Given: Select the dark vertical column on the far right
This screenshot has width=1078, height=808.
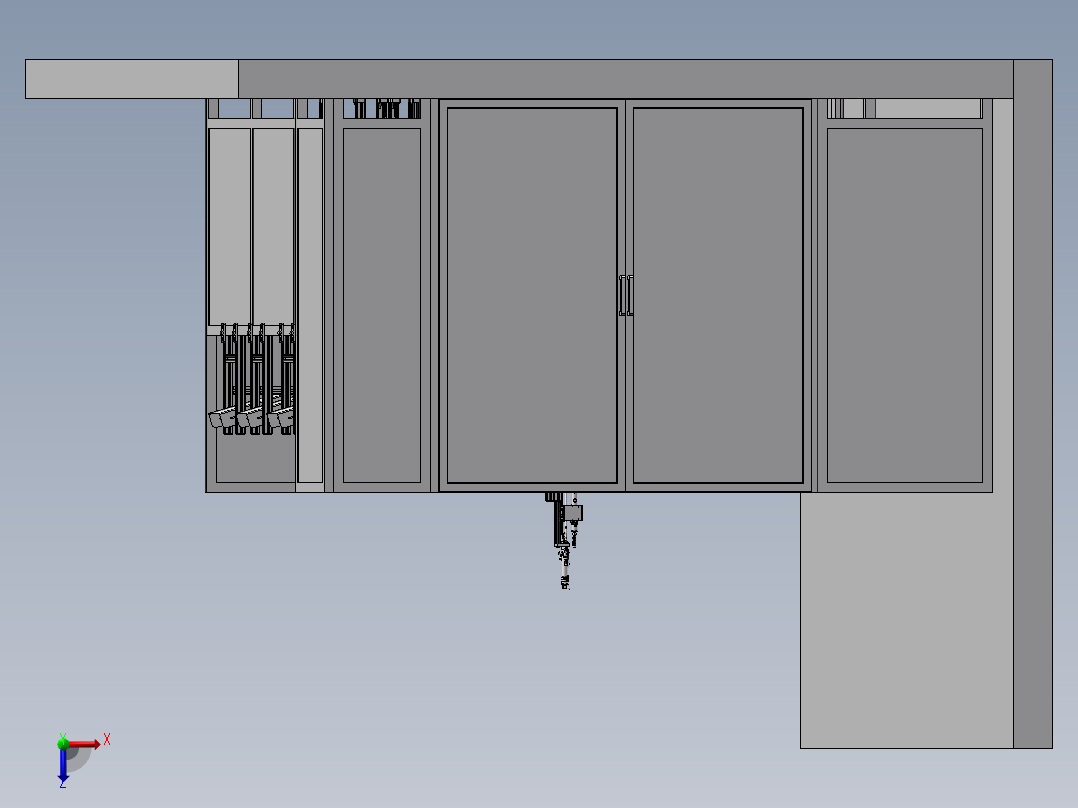Looking at the screenshot, I should pos(1033,404).
